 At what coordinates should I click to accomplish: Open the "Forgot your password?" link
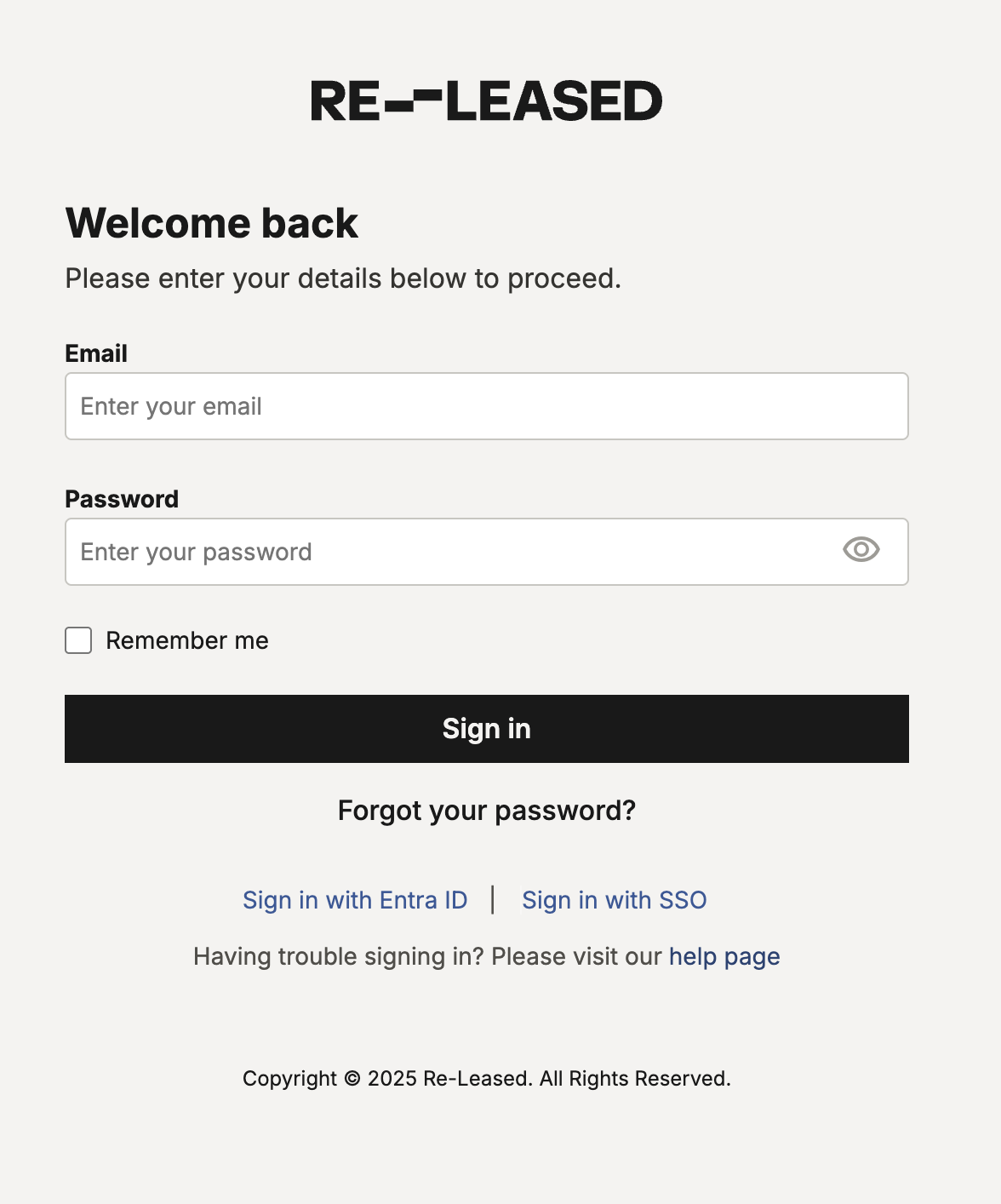click(x=486, y=811)
